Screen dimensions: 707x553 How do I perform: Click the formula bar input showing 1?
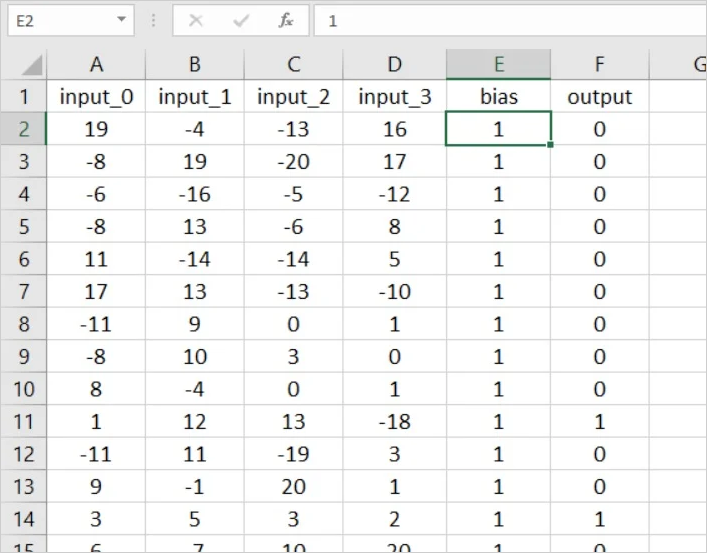coord(510,20)
